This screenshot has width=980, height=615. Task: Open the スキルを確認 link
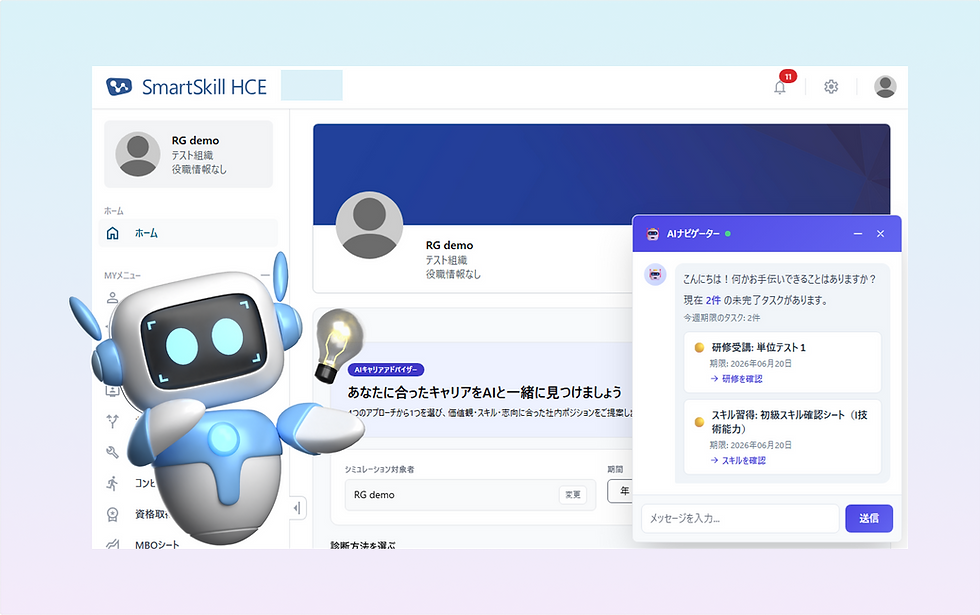[738, 461]
